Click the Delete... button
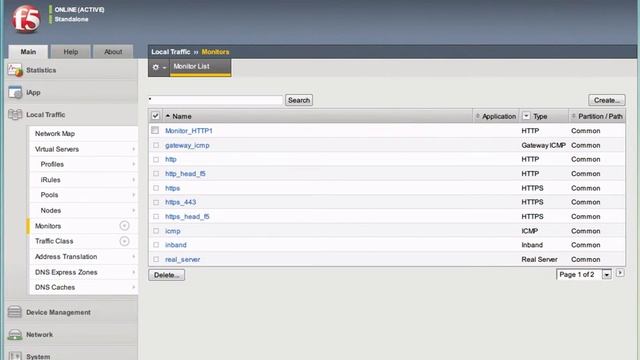The height and width of the screenshot is (360, 640). [167, 275]
